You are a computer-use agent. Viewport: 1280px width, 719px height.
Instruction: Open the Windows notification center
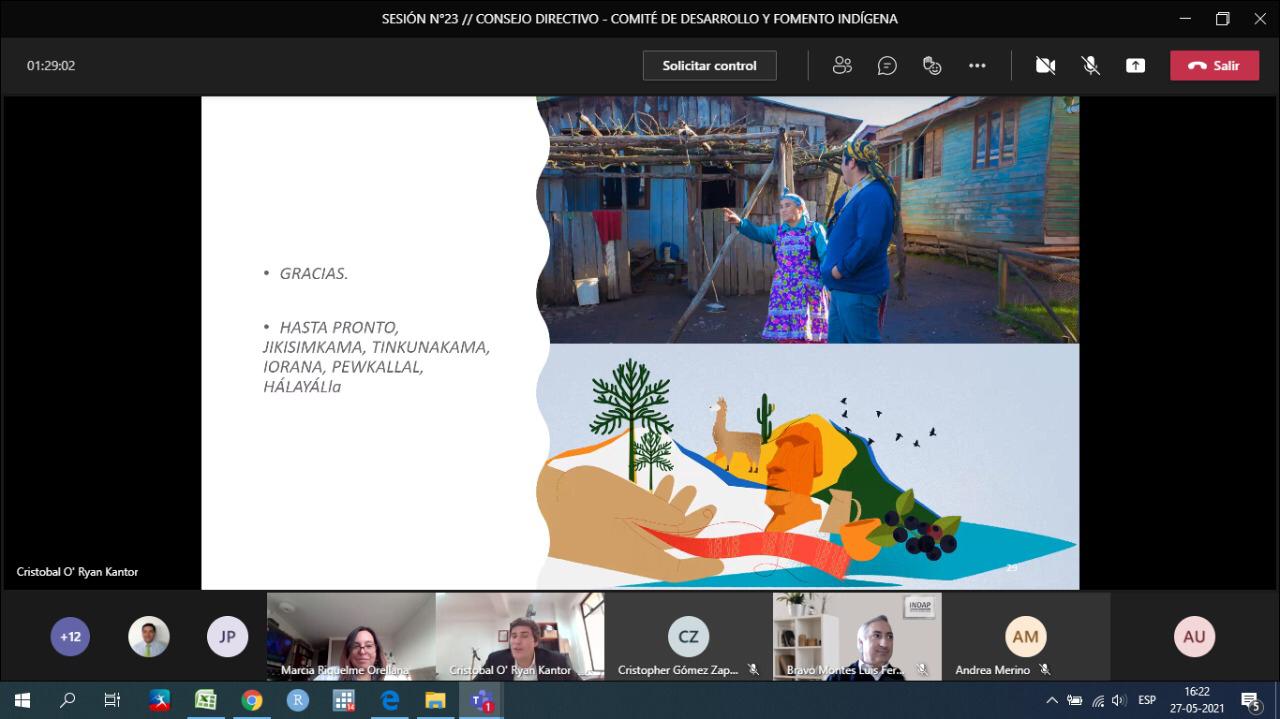[1250, 700]
